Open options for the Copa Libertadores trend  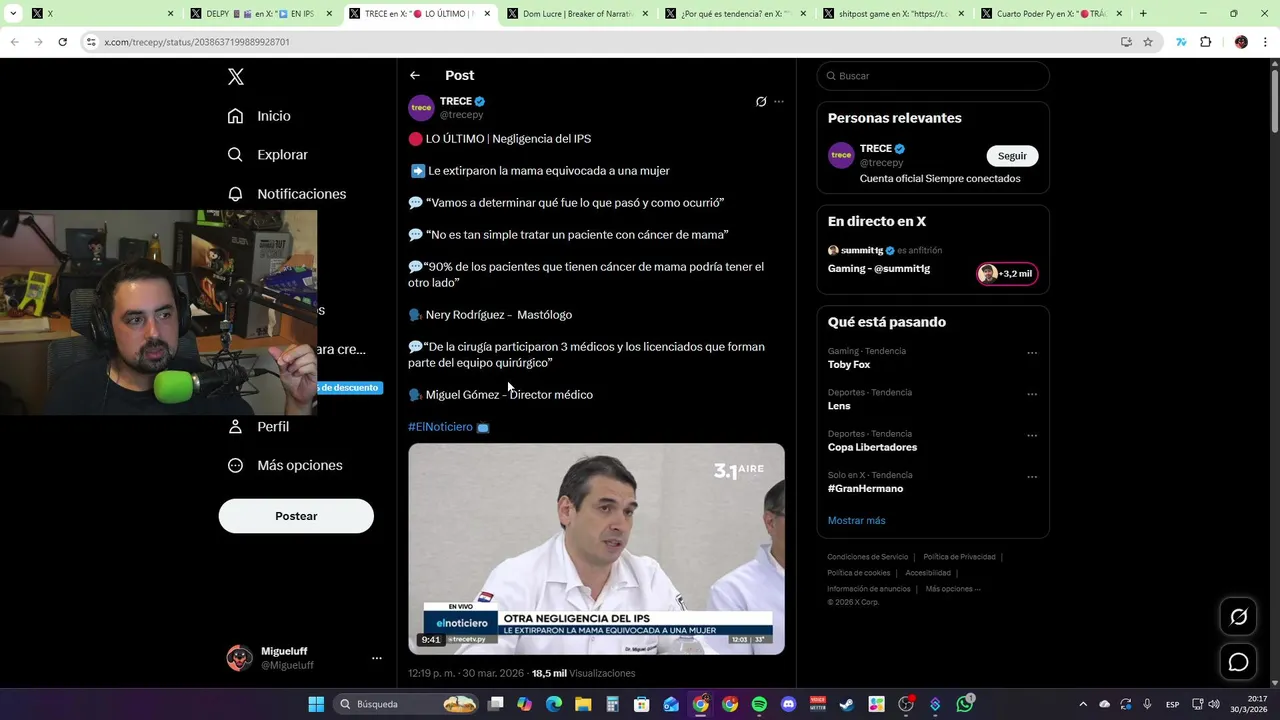pos(1032,435)
